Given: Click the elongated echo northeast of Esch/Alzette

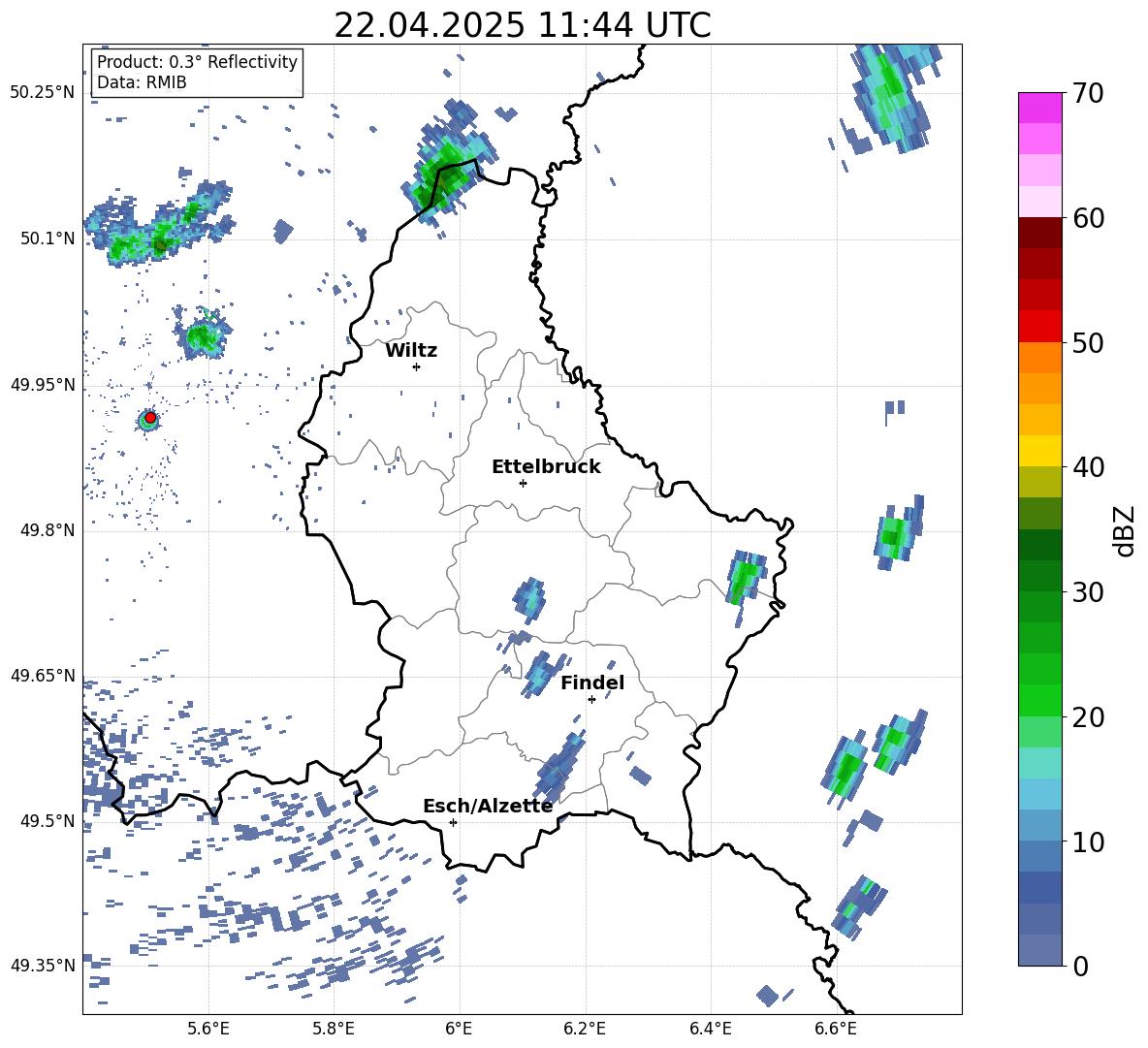Looking at the screenshot, I should (559, 767).
